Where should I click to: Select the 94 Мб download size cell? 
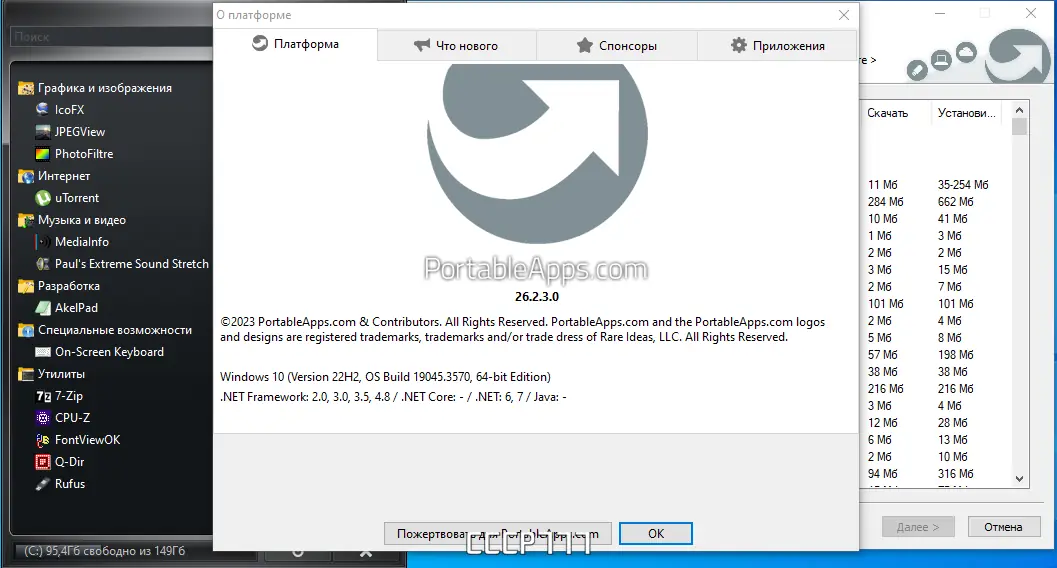(882, 474)
